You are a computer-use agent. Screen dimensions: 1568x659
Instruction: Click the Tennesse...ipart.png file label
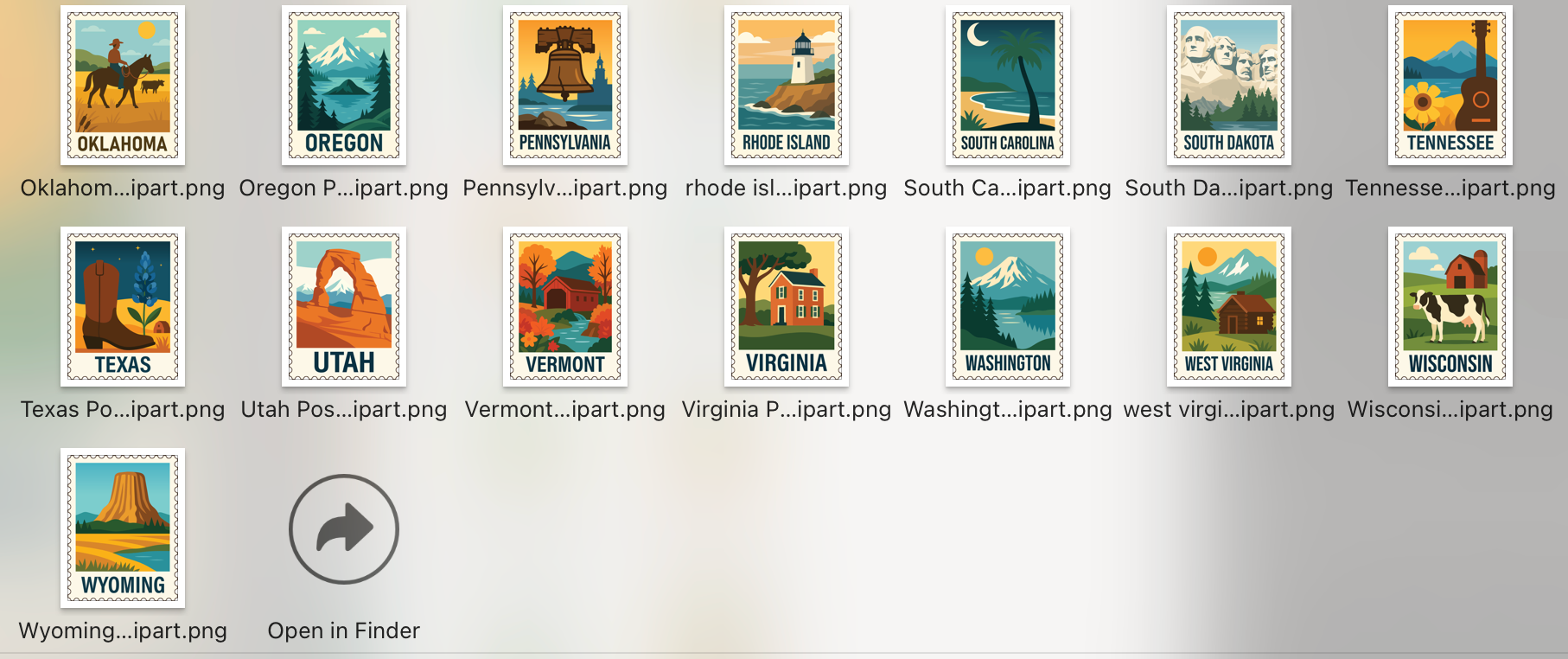click(1450, 188)
